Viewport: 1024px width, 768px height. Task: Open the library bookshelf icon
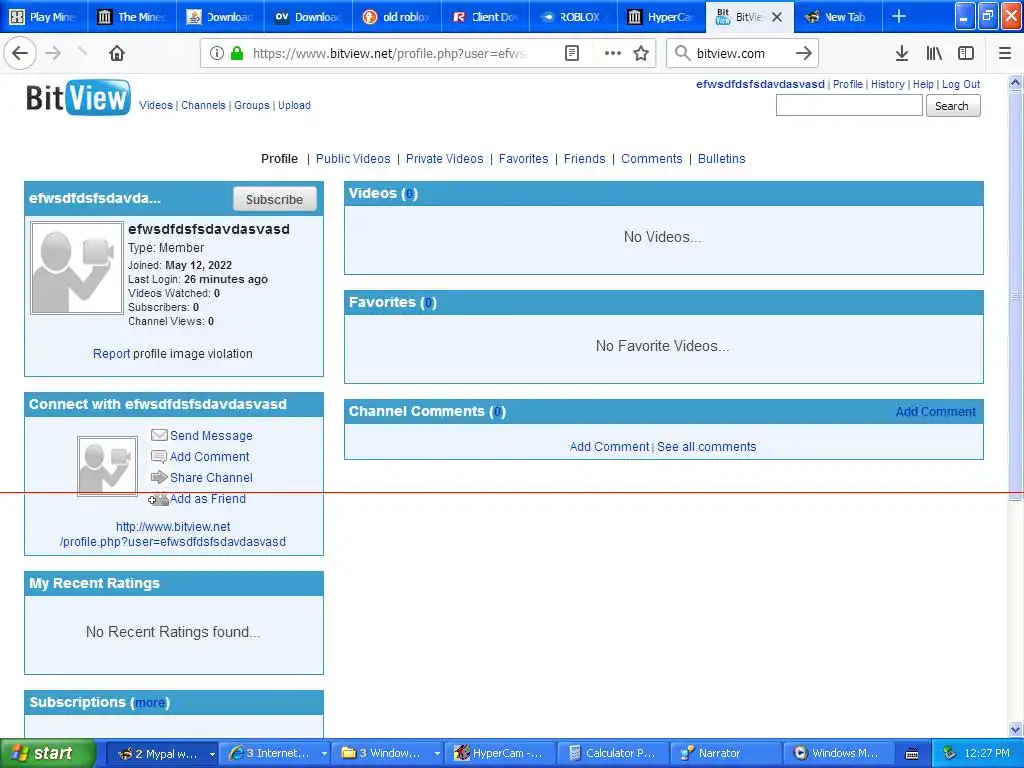coord(934,54)
